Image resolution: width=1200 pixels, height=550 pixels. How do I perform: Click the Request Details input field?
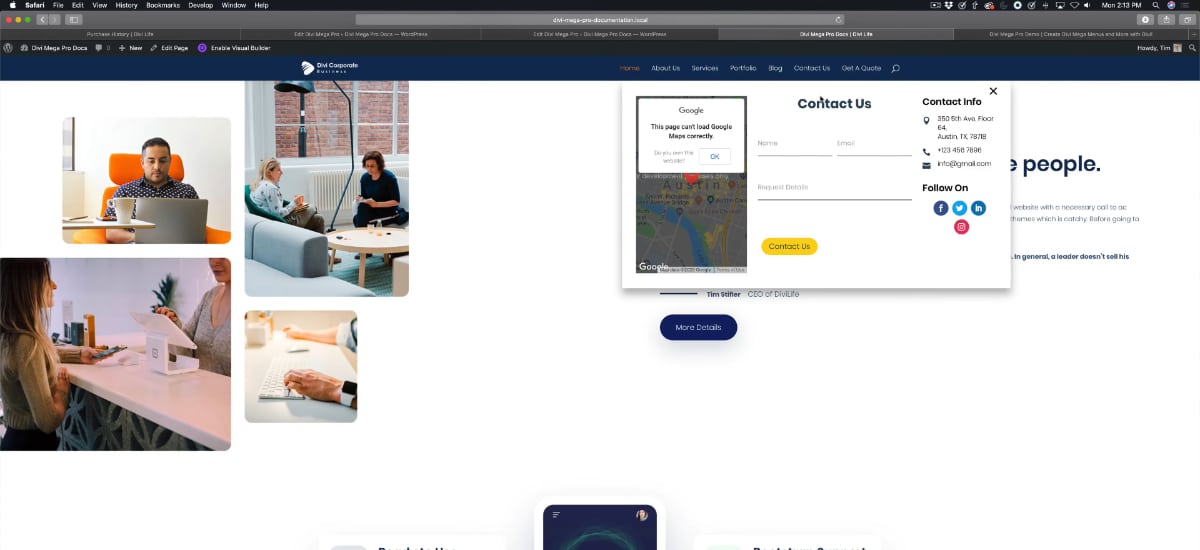834,189
